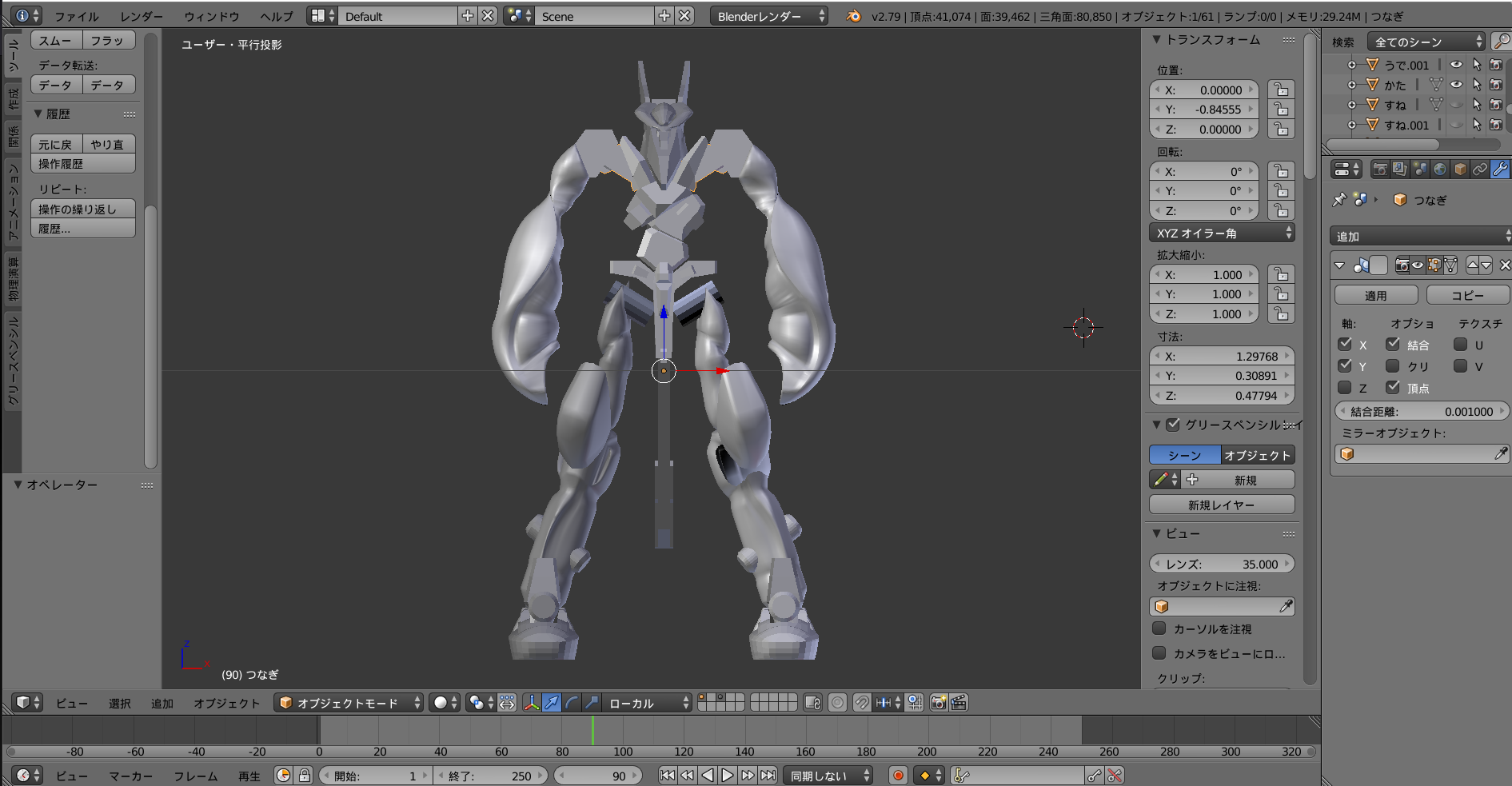
Task: Click the OpenGL render animation clapper icon
Action: pos(959,703)
